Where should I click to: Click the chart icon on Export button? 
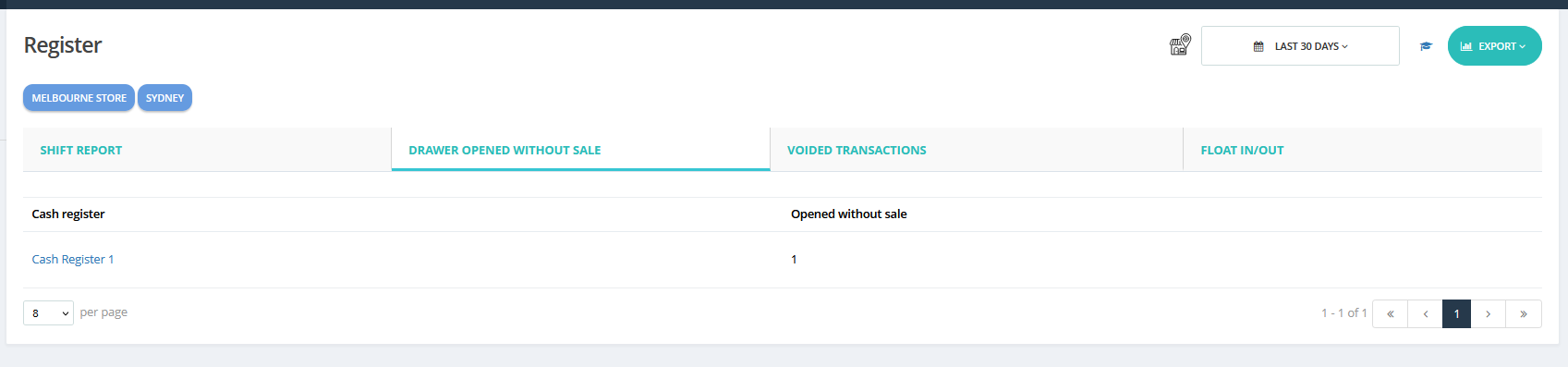pos(1466,46)
